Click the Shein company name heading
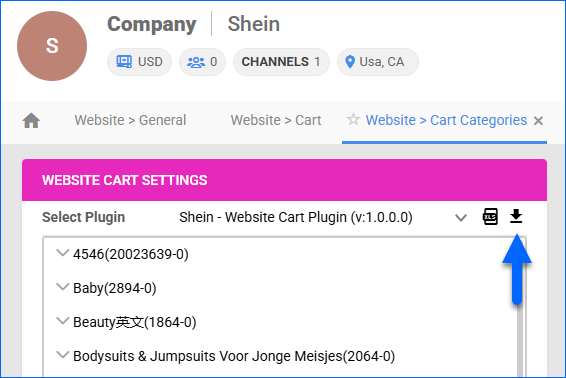Image resolution: width=566 pixels, height=378 pixels. pyautogui.click(x=253, y=24)
